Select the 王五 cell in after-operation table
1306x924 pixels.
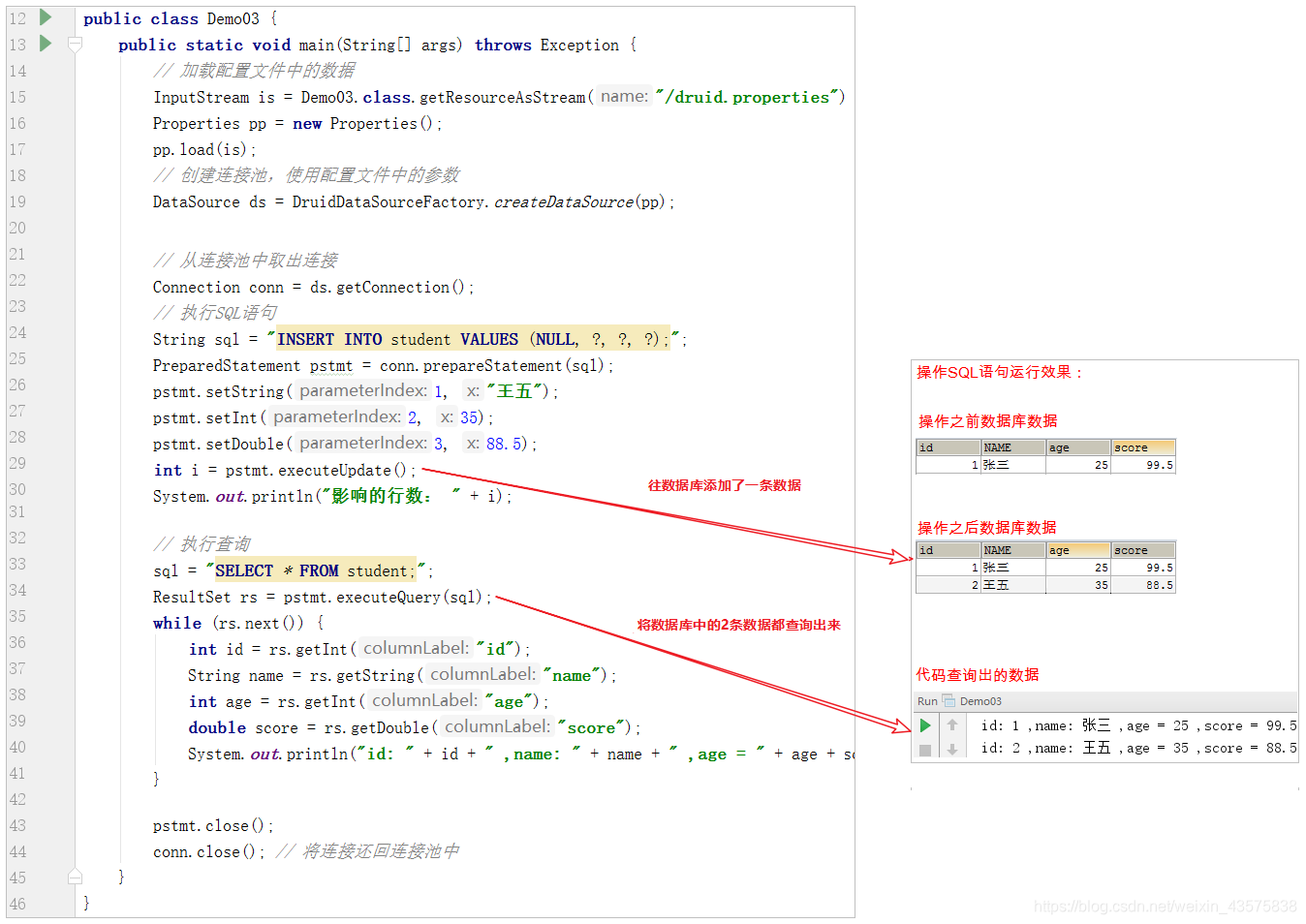[x=1013, y=585]
